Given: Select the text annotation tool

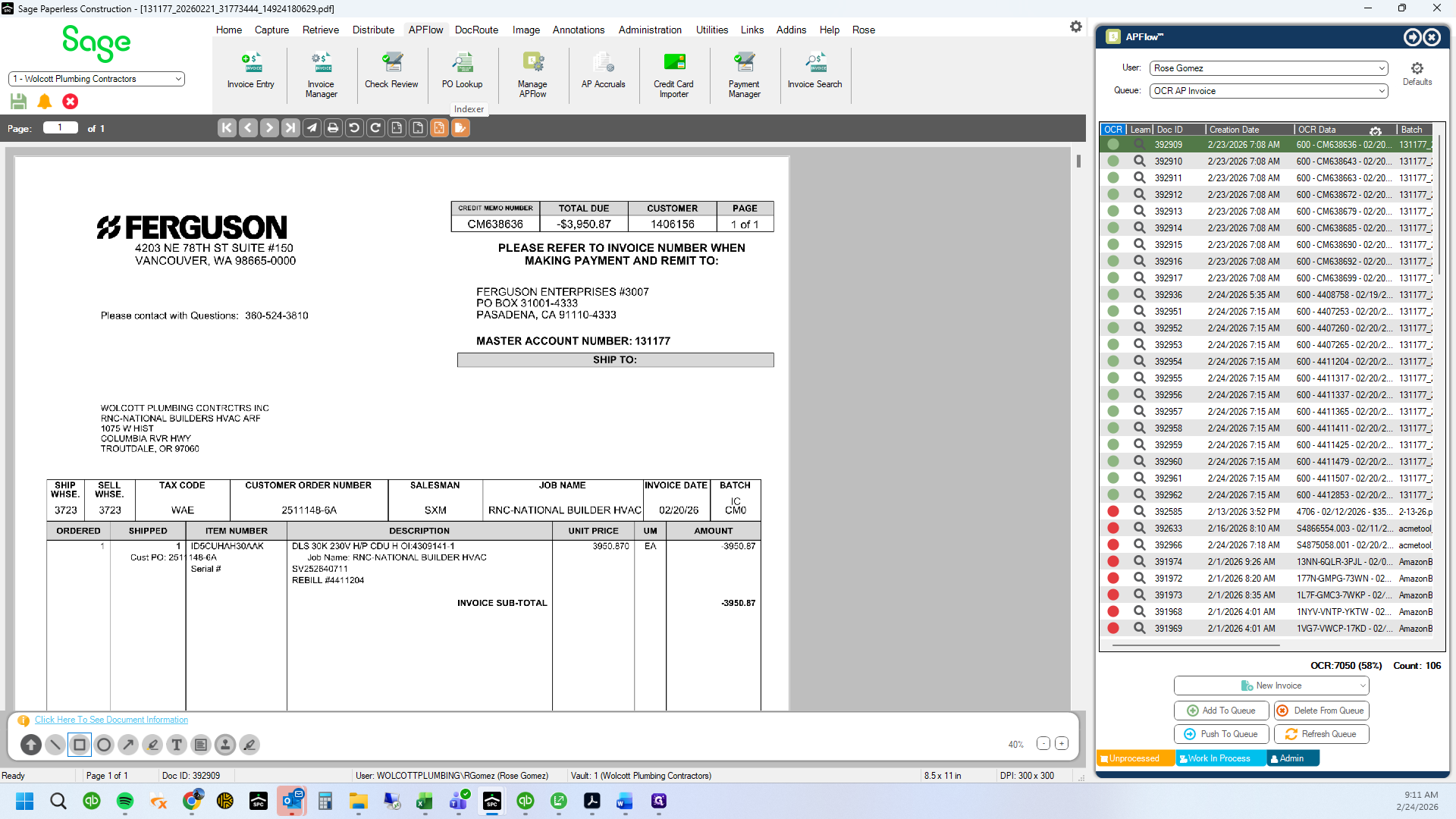Looking at the screenshot, I should click(177, 745).
